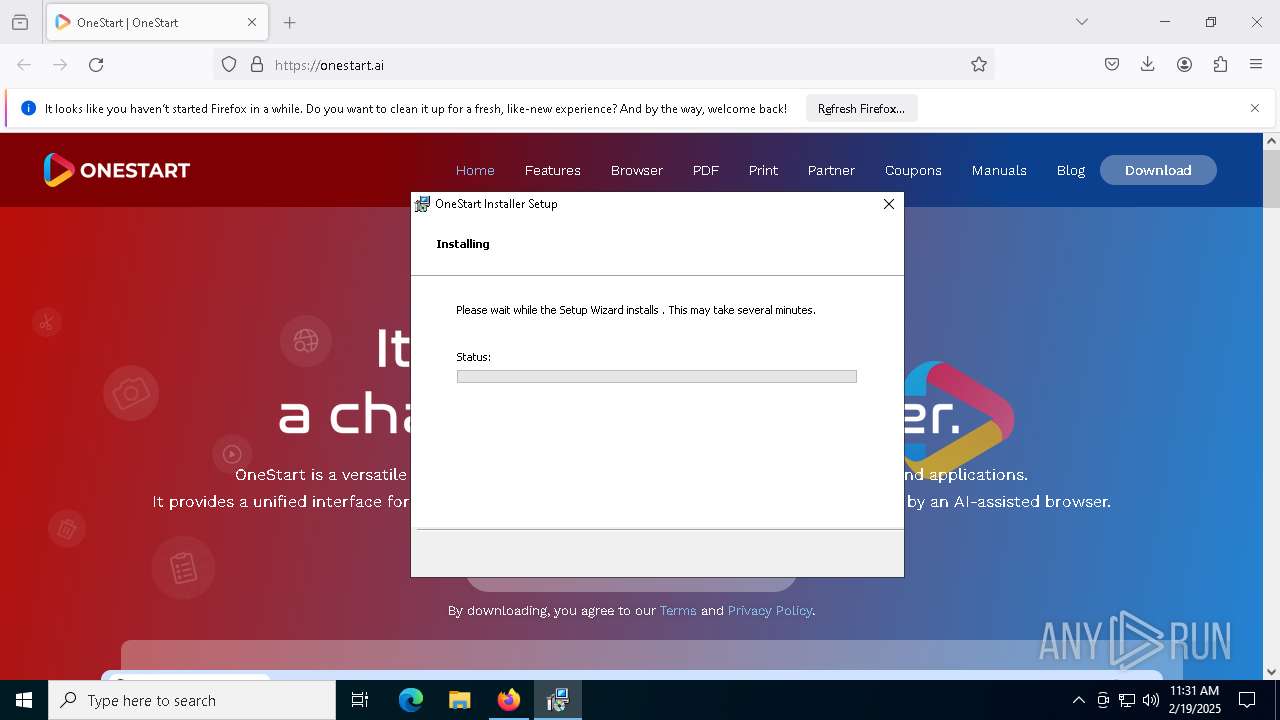
Task: Reload the current page
Action: (96, 64)
